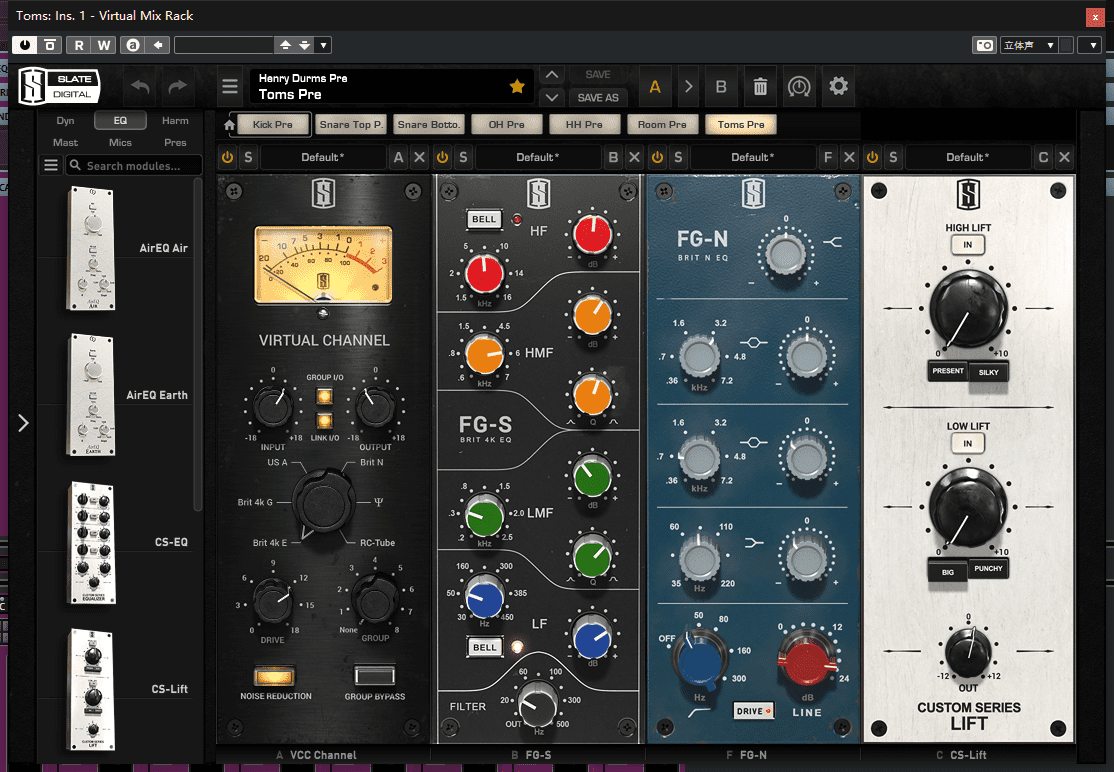Toggle the HF Bell button on FG-S
Image resolution: width=1114 pixels, height=772 pixels.
[x=484, y=219]
